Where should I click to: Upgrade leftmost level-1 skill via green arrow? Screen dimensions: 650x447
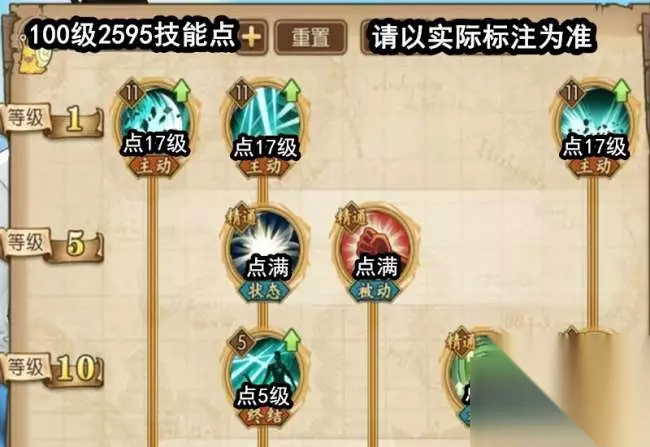click(182, 91)
